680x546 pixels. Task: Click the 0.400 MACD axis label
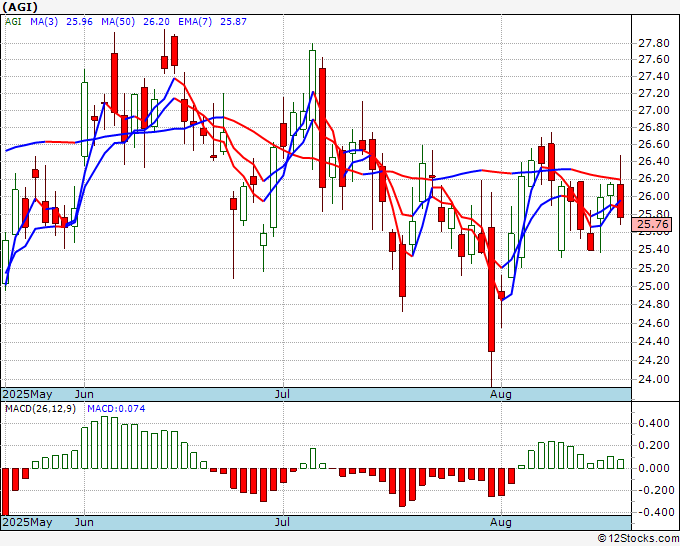[x=656, y=423]
